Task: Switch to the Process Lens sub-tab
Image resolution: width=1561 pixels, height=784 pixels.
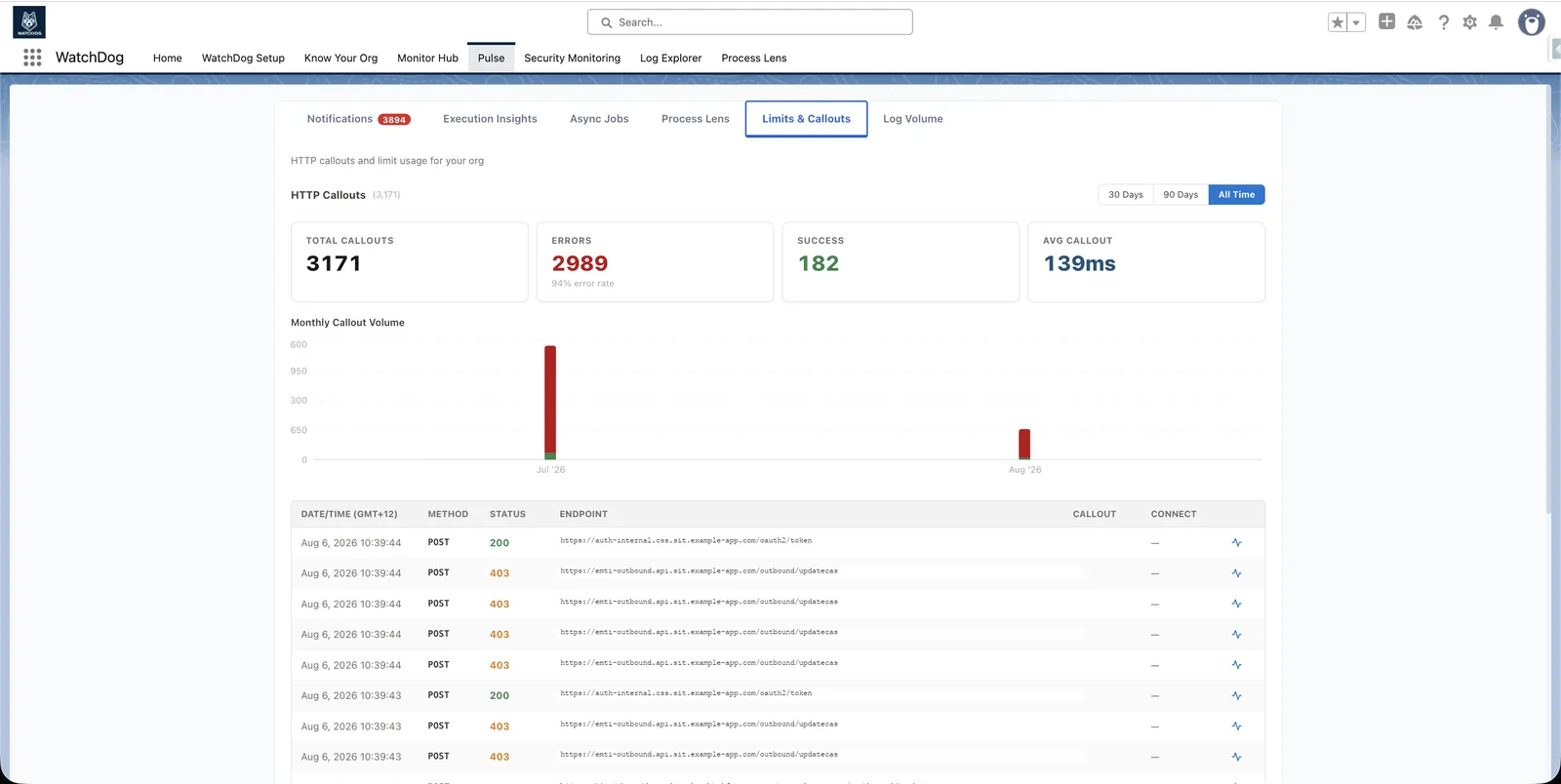Action: point(695,119)
